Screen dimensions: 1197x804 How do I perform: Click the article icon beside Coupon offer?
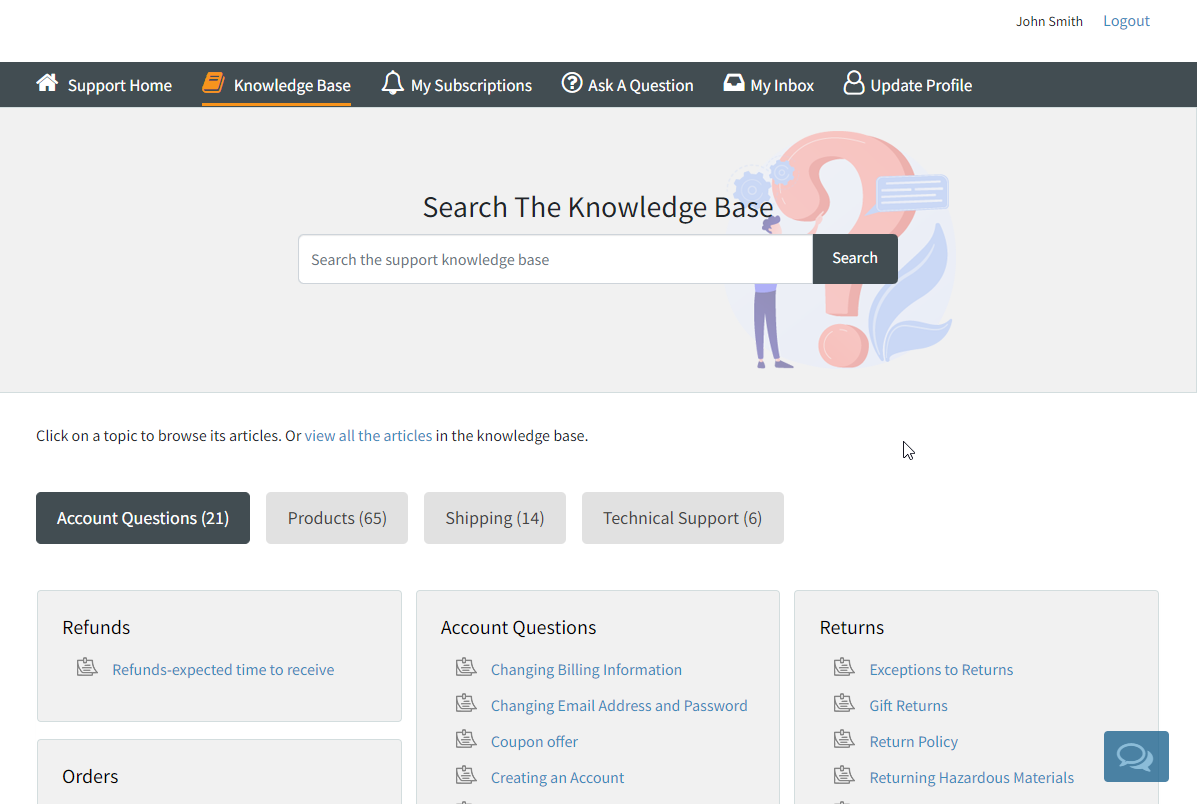tap(466, 739)
